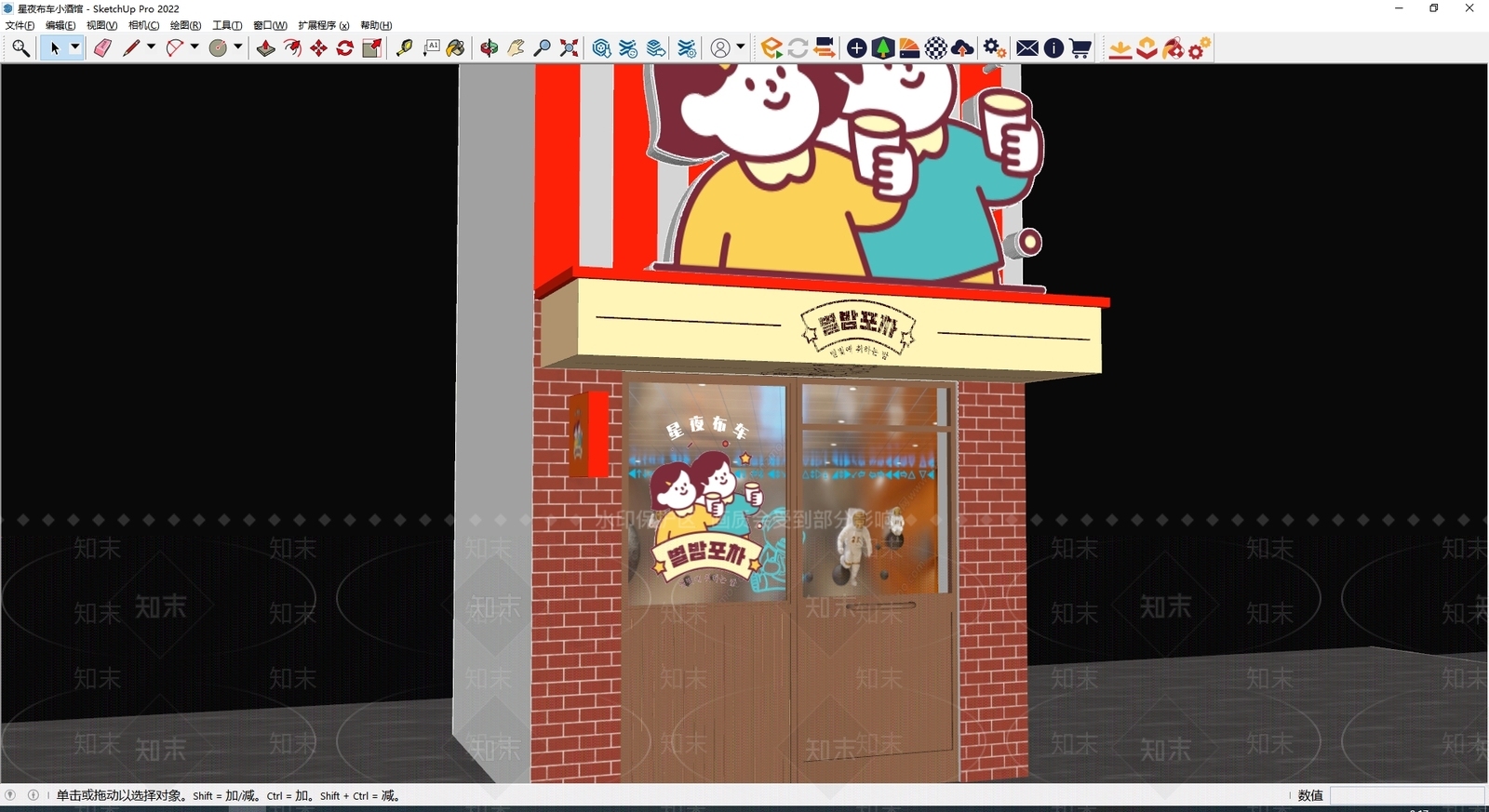Select the Eraser tool
Screen dimensions: 1489x812
pyautogui.click(x=102, y=48)
